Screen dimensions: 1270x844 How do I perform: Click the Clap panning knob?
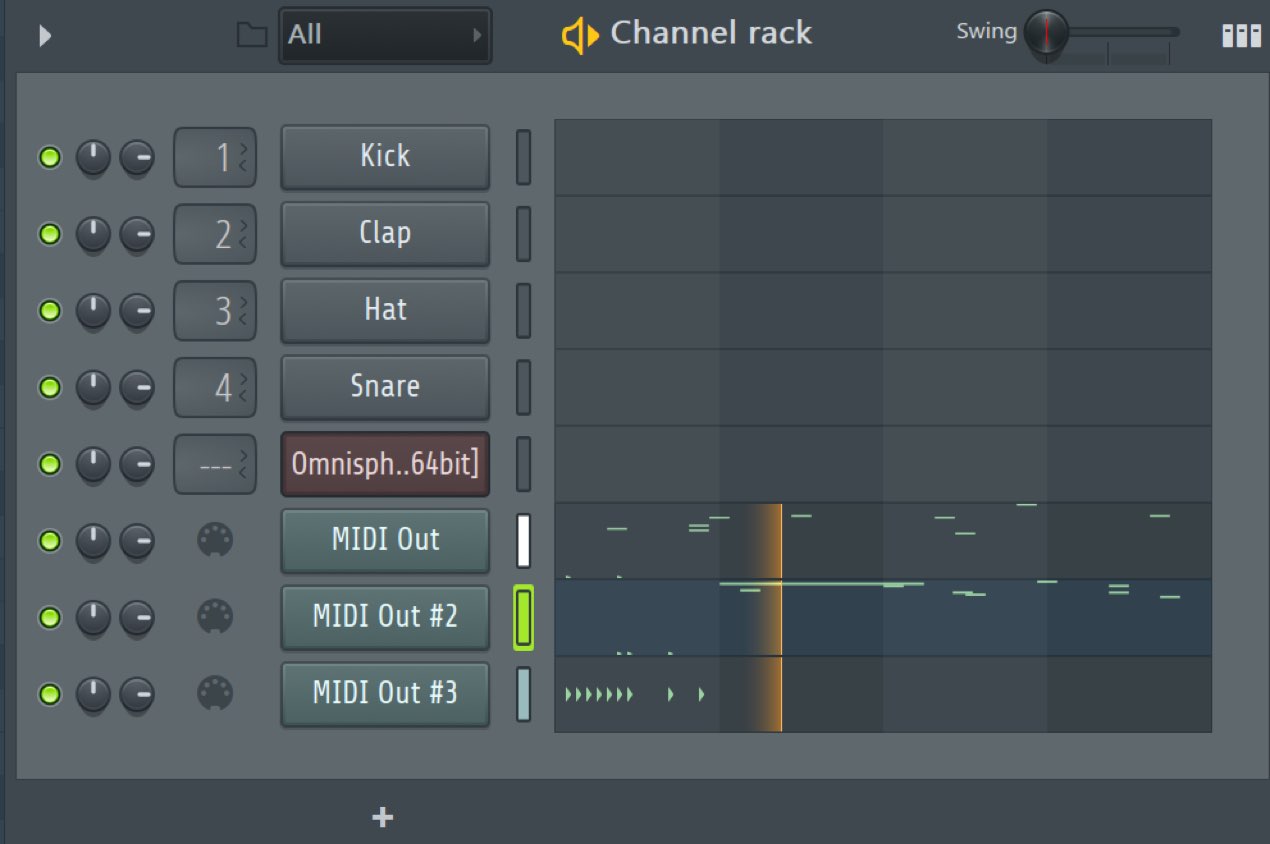pyautogui.click(x=93, y=234)
